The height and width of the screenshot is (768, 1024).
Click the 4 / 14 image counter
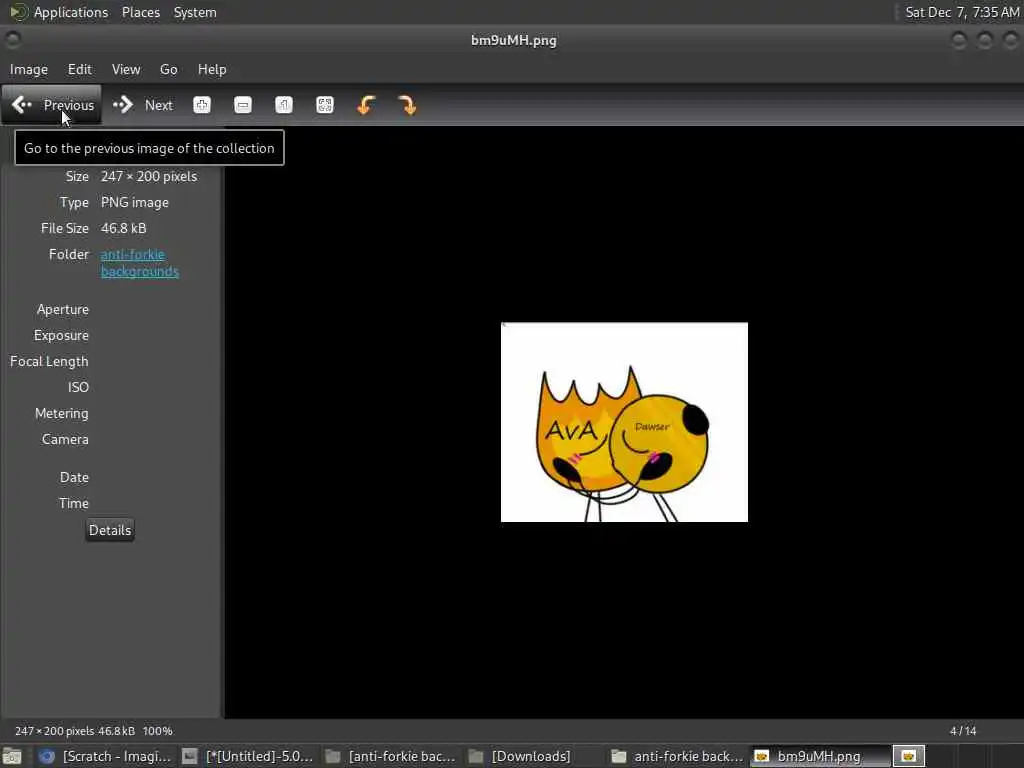click(x=963, y=731)
